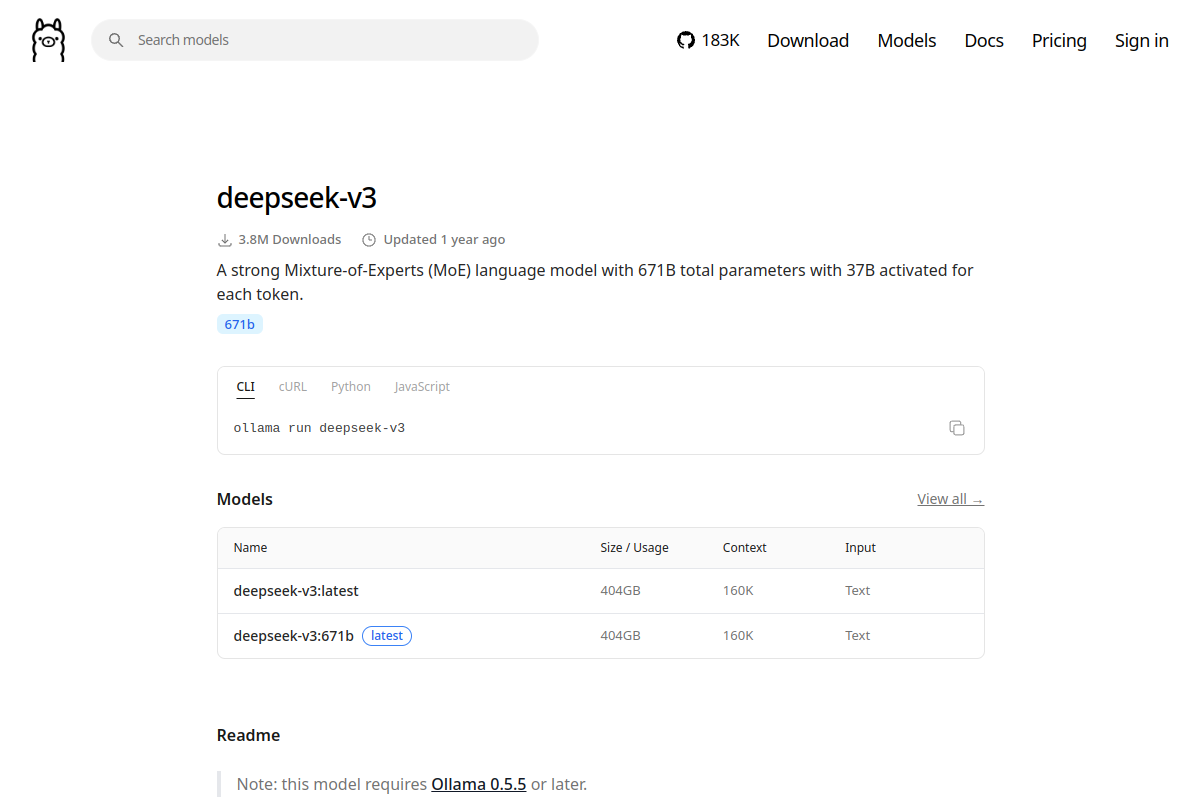The width and height of the screenshot is (1200, 800).
Task: Click the clock icon beside Updated
Action: click(x=369, y=240)
